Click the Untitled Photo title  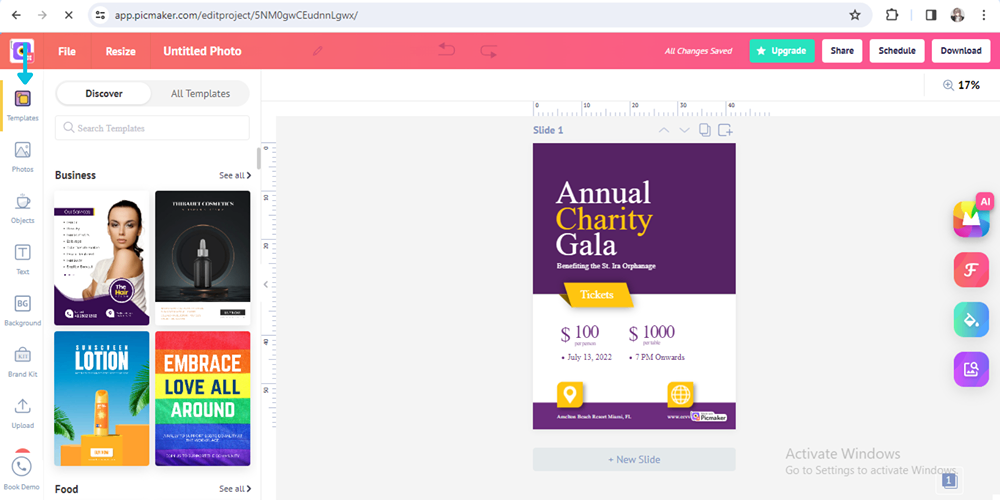point(202,51)
